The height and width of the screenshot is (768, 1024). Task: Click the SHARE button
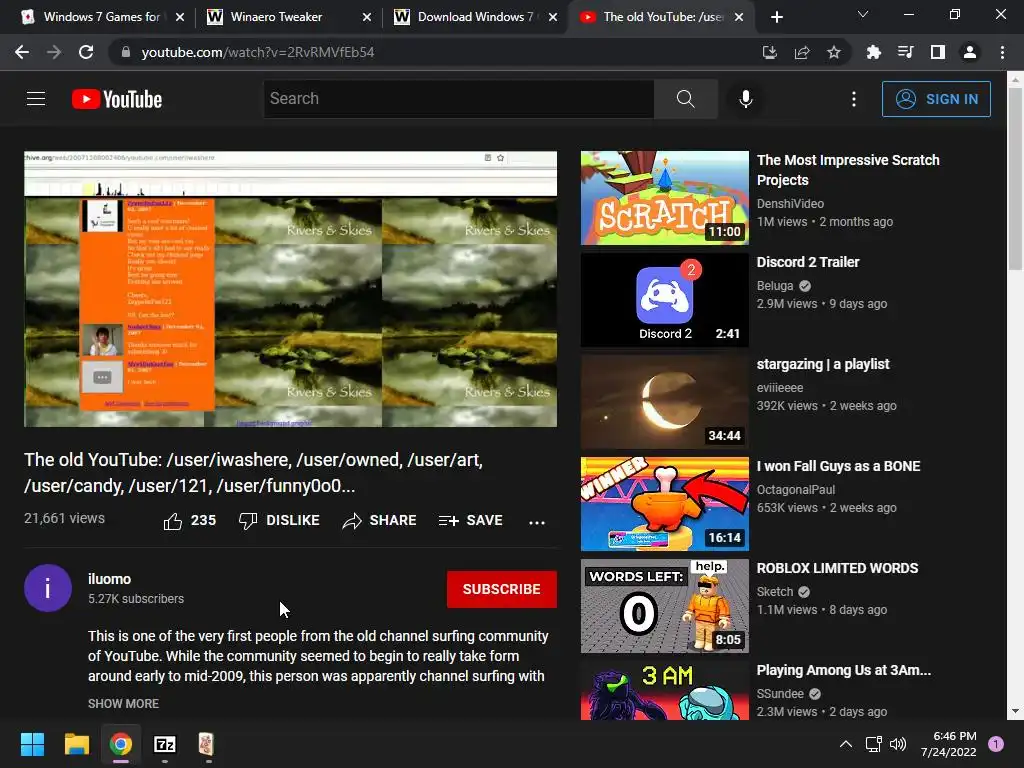pos(379,520)
